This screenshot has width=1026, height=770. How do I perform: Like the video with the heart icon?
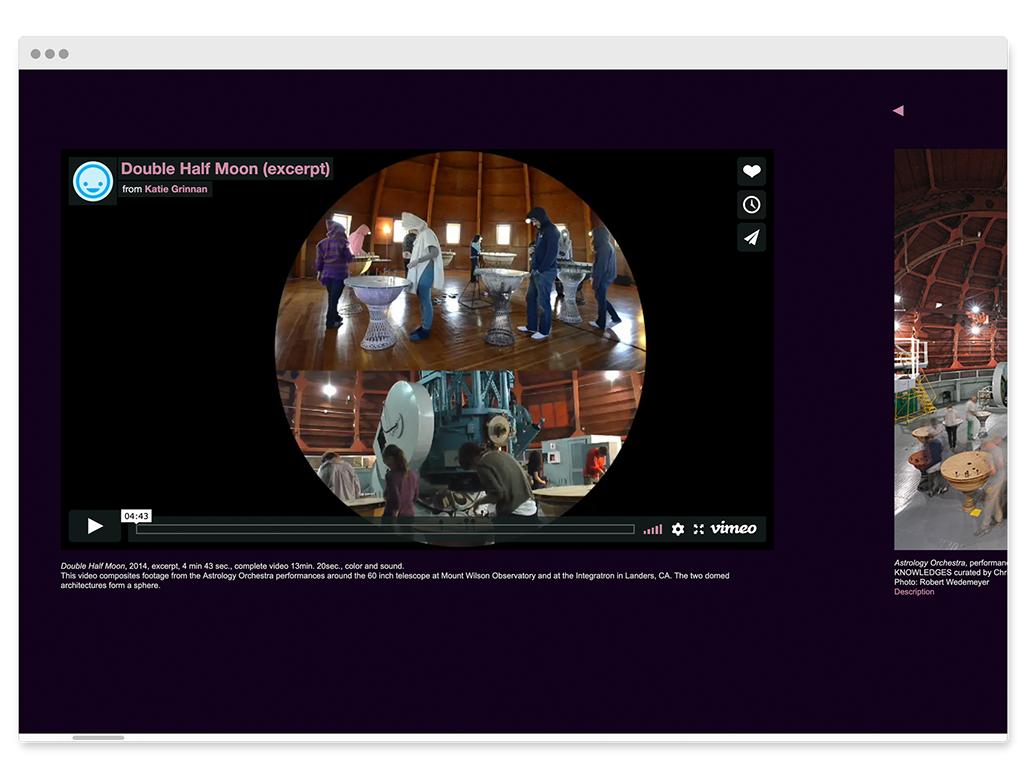point(751,171)
